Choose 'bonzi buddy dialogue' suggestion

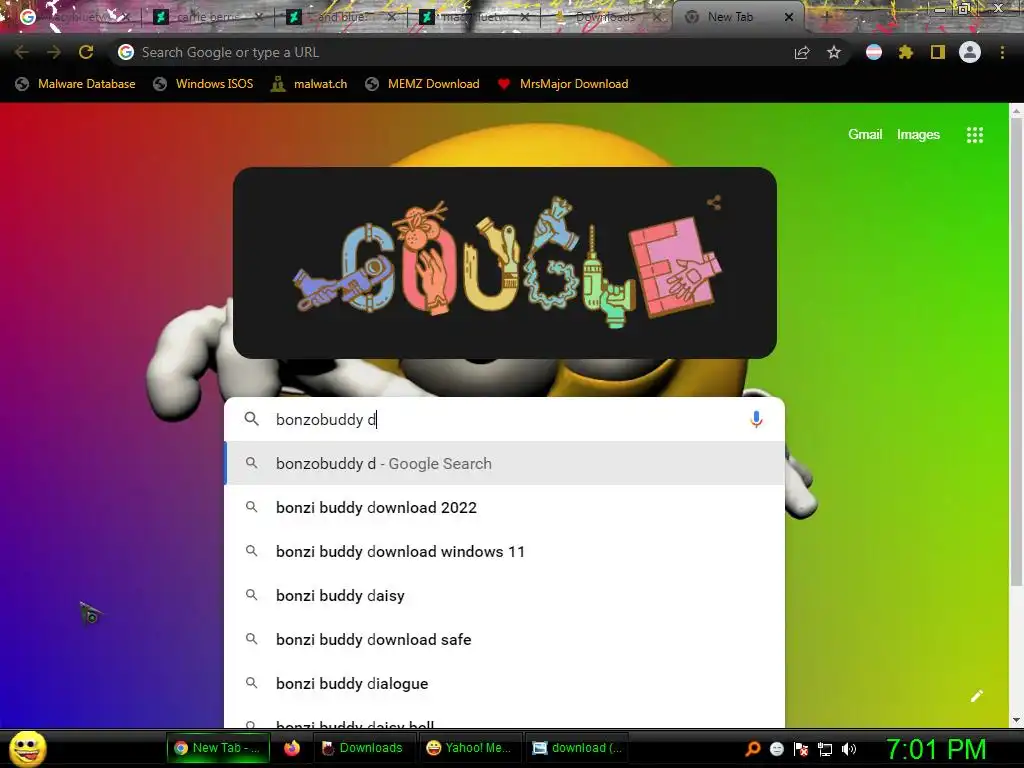pos(504,683)
